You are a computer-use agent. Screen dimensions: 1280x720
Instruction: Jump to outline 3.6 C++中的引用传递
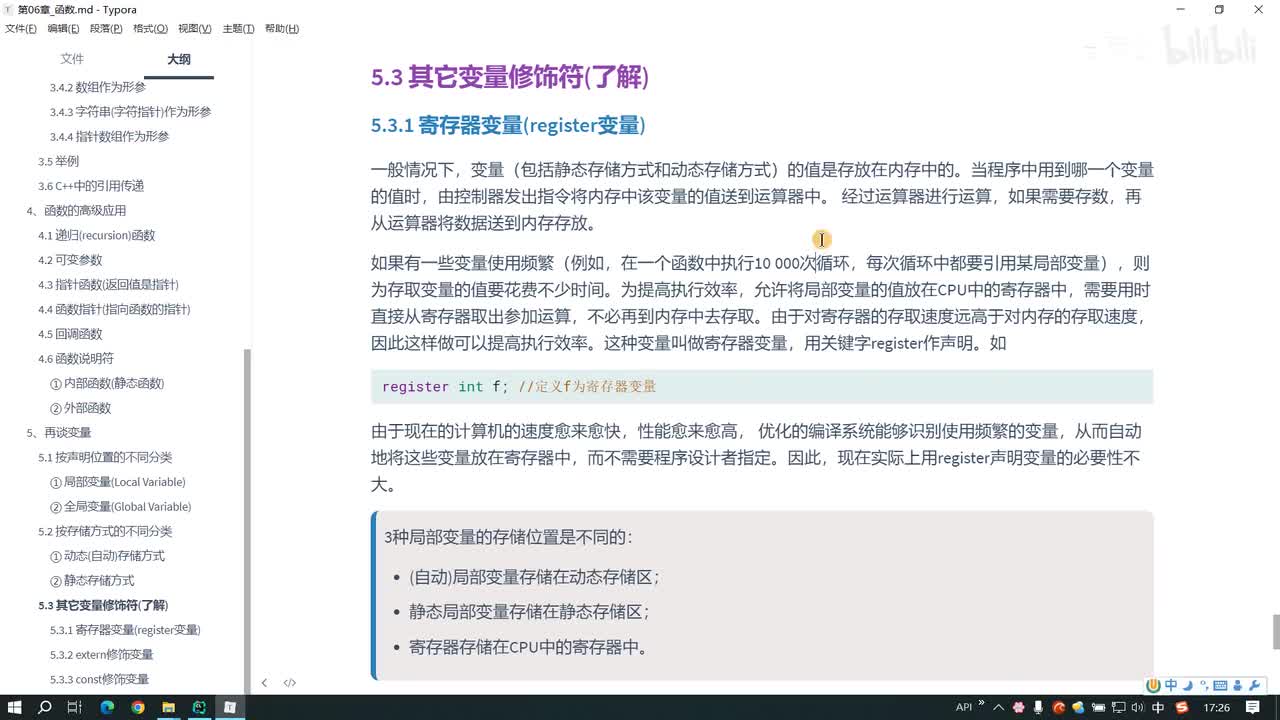pyautogui.click(x=91, y=186)
